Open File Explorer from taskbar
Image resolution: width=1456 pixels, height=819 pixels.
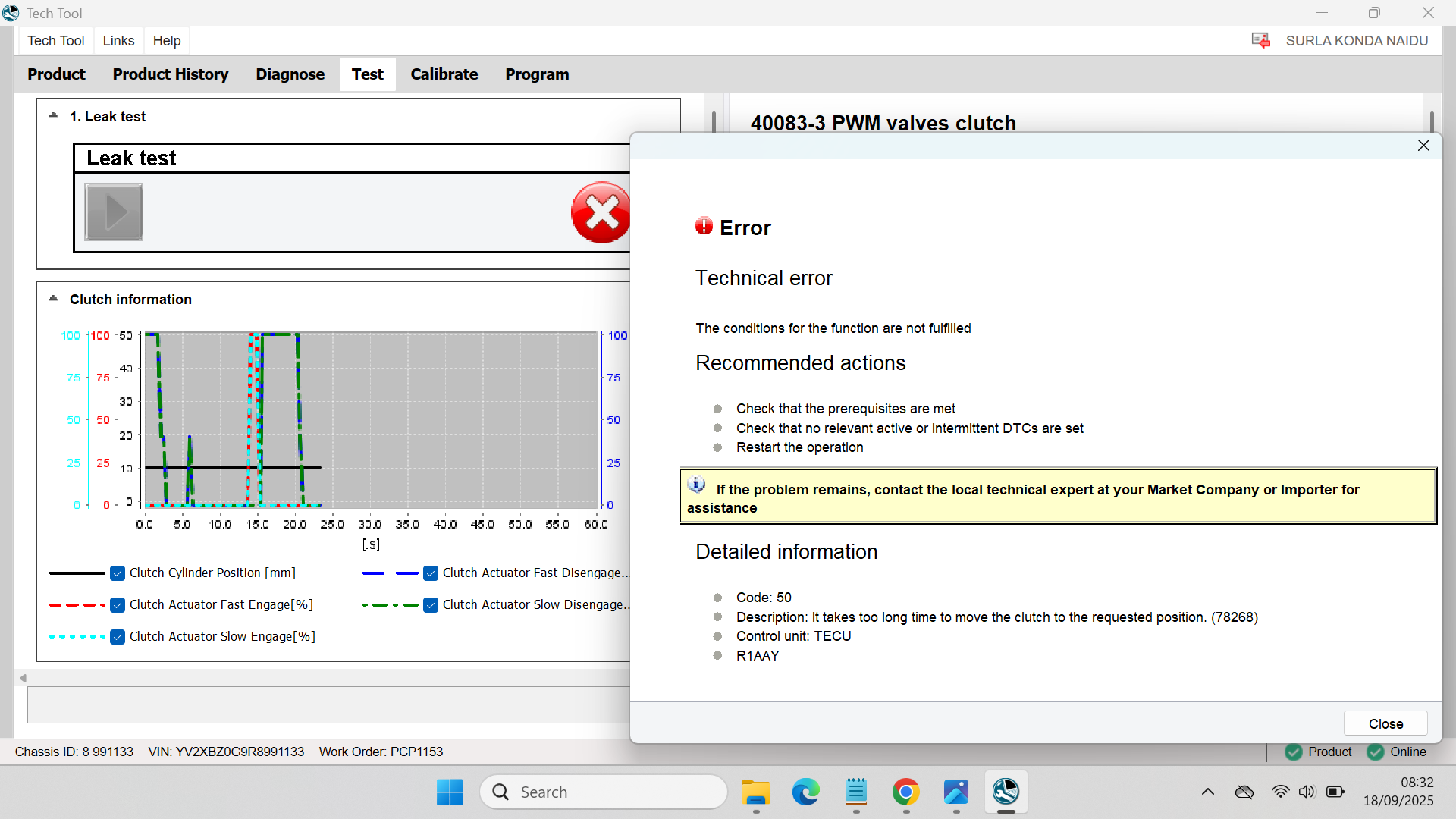coord(756,792)
